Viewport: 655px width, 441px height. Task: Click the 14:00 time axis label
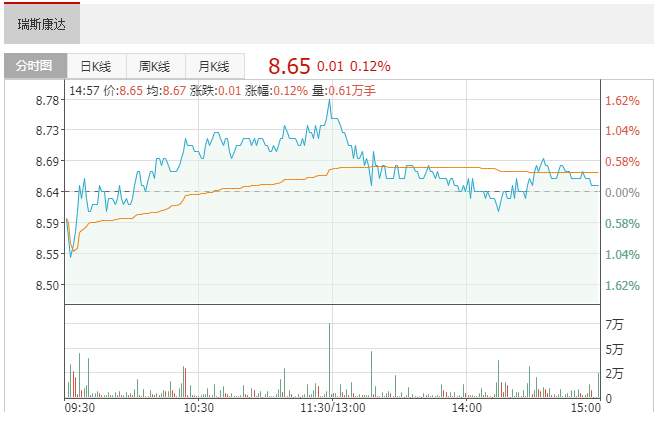[466, 408]
